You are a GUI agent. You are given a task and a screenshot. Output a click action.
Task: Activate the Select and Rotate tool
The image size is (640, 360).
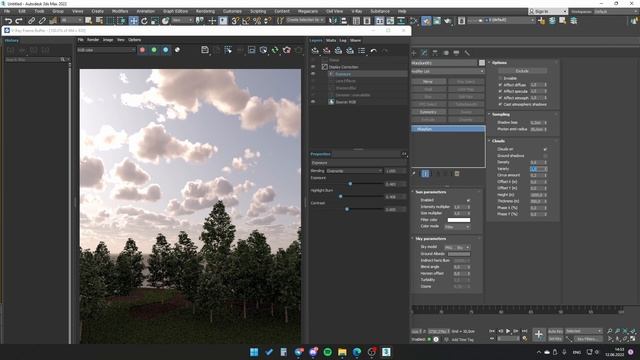coord(144,21)
